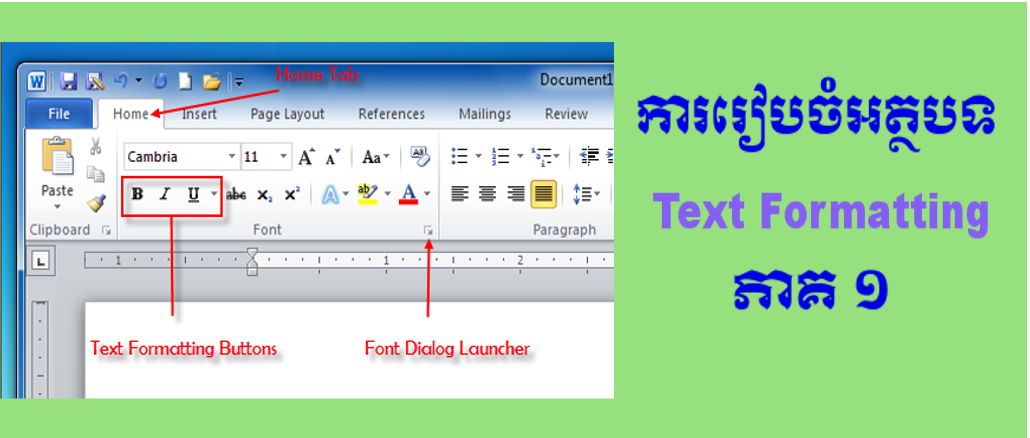The height and width of the screenshot is (438, 1030).
Task: Switch to the Insert tab
Action: click(x=199, y=114)
